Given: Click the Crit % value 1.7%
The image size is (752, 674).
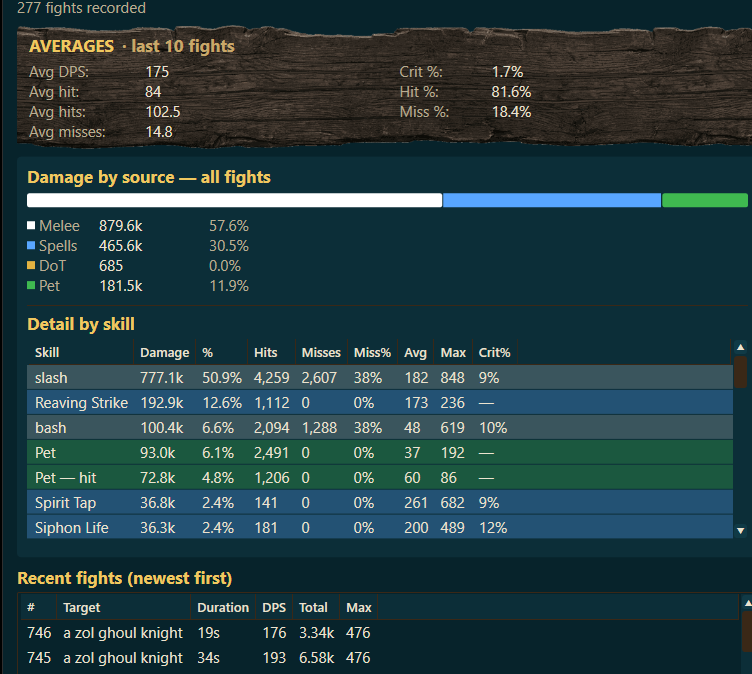Looking at the screenshot, I should click(x=507, y=72).
